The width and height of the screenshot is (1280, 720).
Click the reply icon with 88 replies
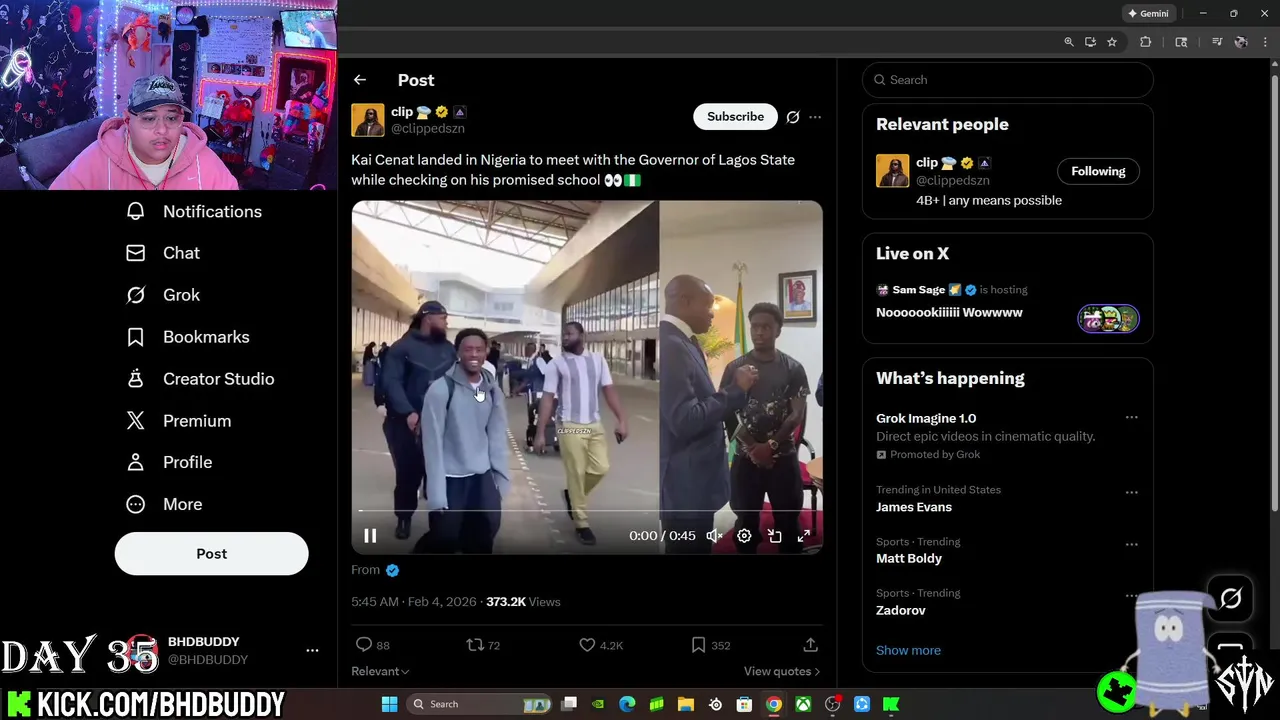[x=373, y=645]
